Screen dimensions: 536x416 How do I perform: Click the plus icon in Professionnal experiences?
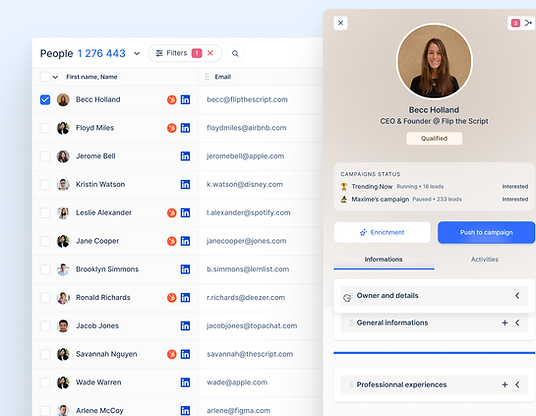coord(505,385)
